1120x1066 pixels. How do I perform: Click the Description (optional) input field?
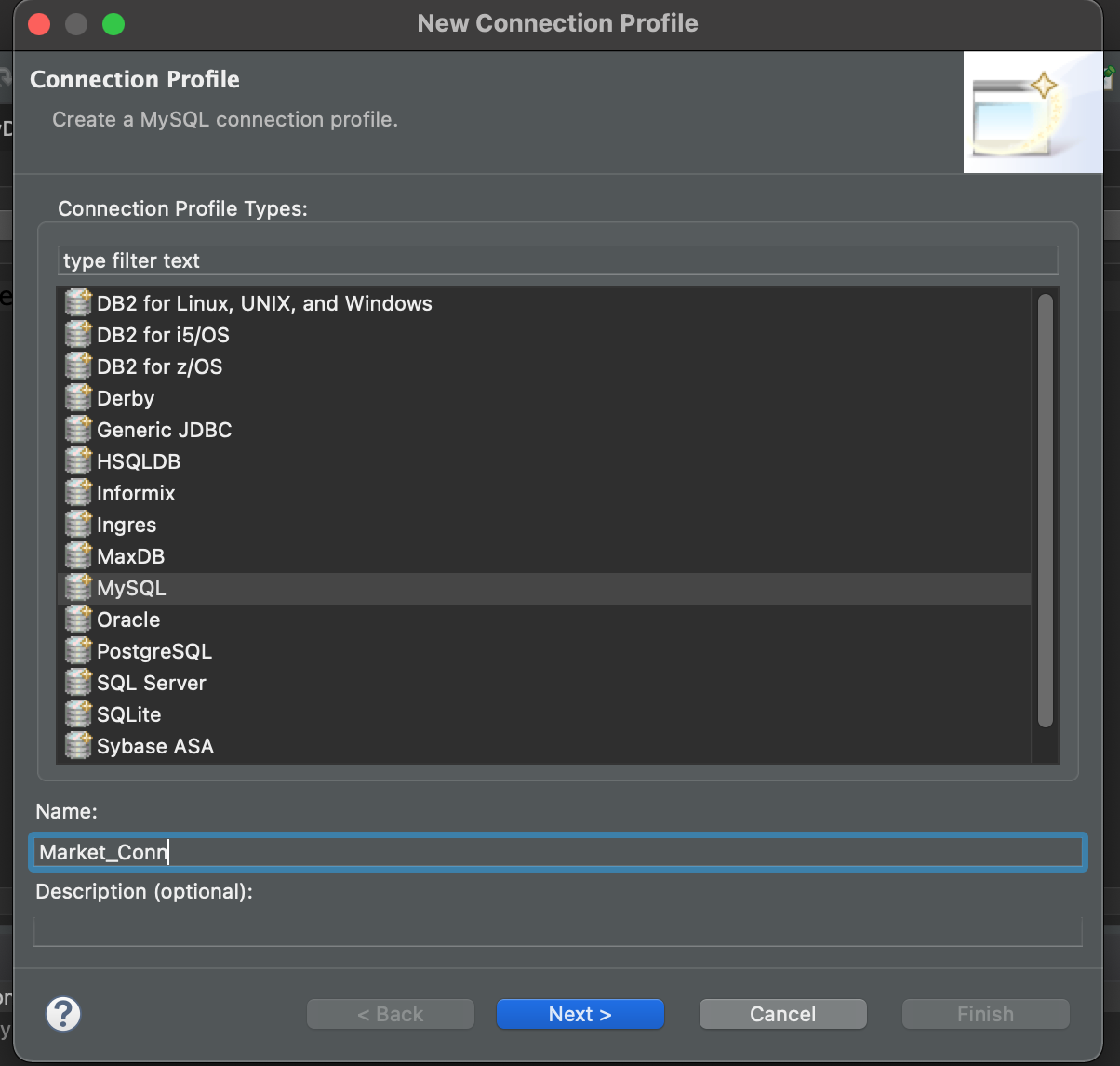click(558, 930)
